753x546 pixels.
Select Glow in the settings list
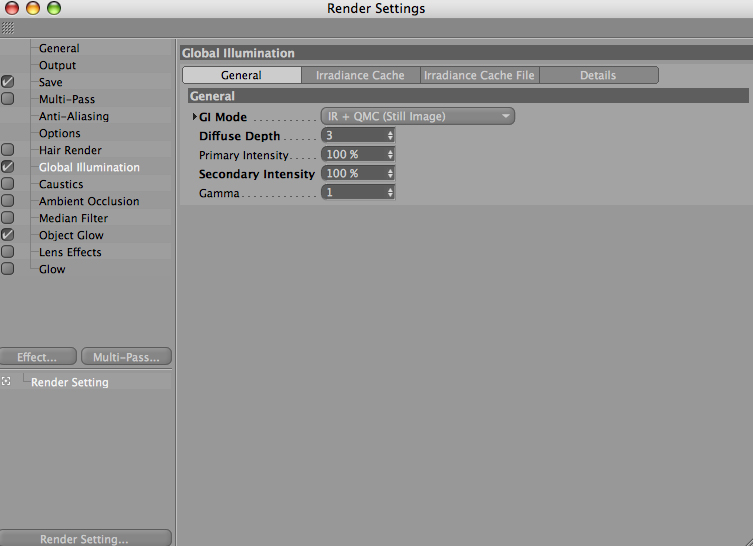click(x=52, y=269)
